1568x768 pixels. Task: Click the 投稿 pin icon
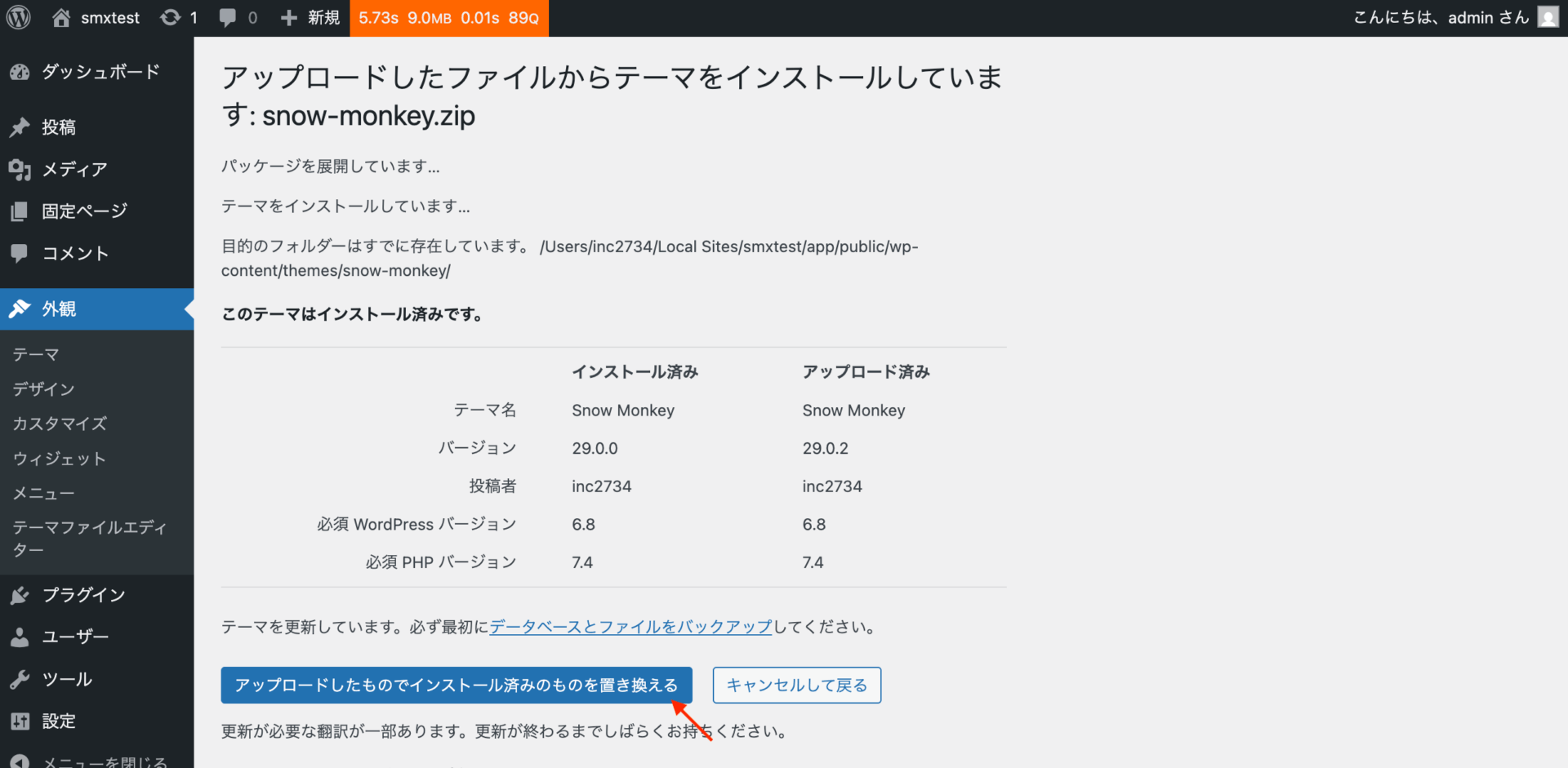(x=20, y=127)
